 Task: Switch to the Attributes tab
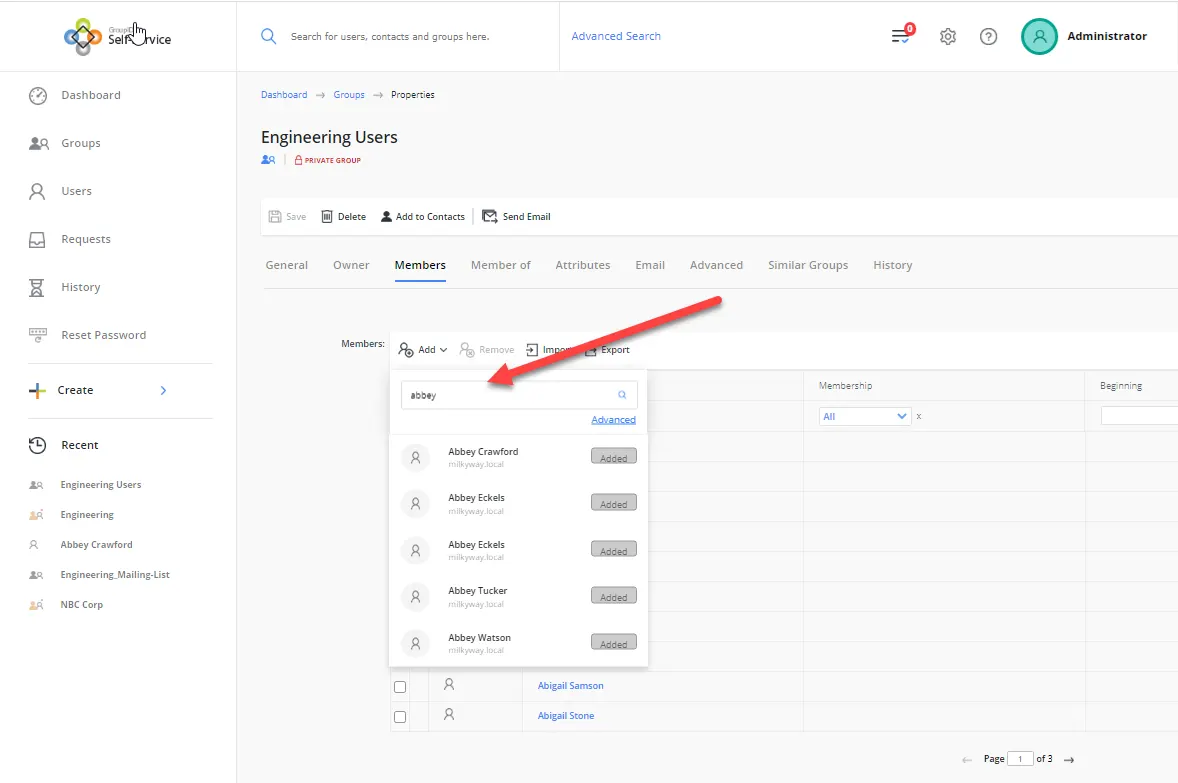(582, 265)
